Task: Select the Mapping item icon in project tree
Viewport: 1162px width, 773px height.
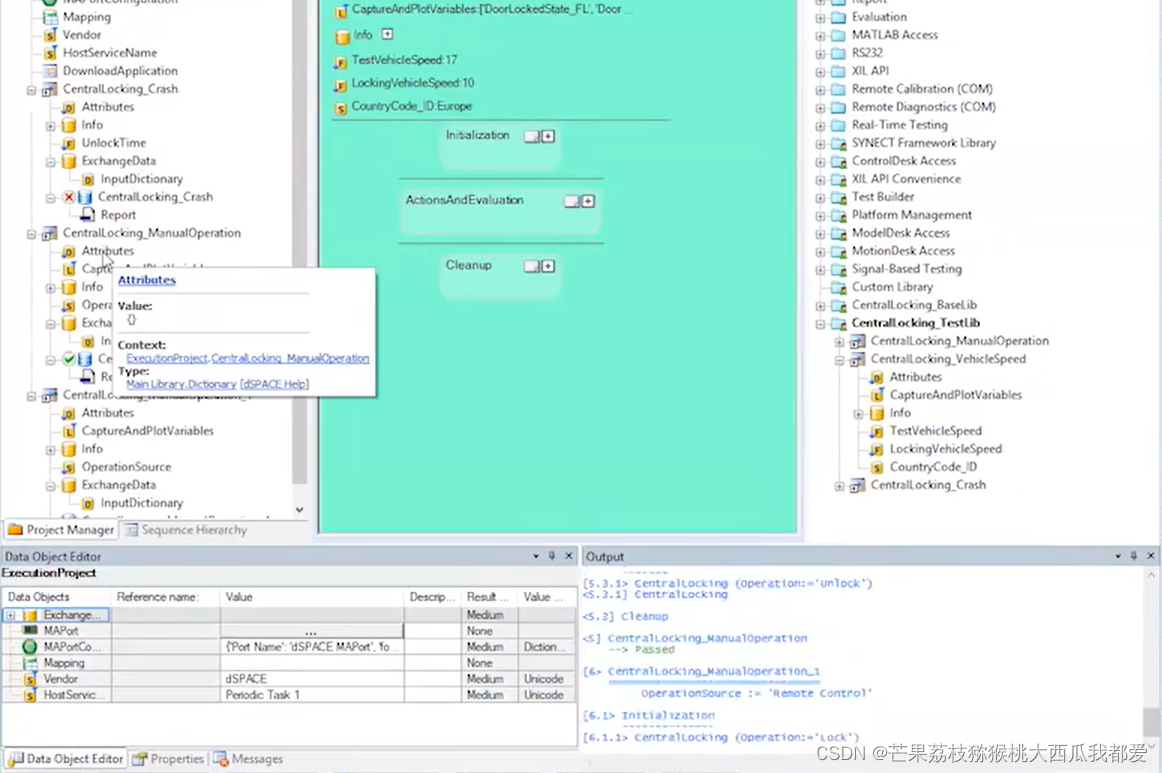Action: tap(50, 17)
